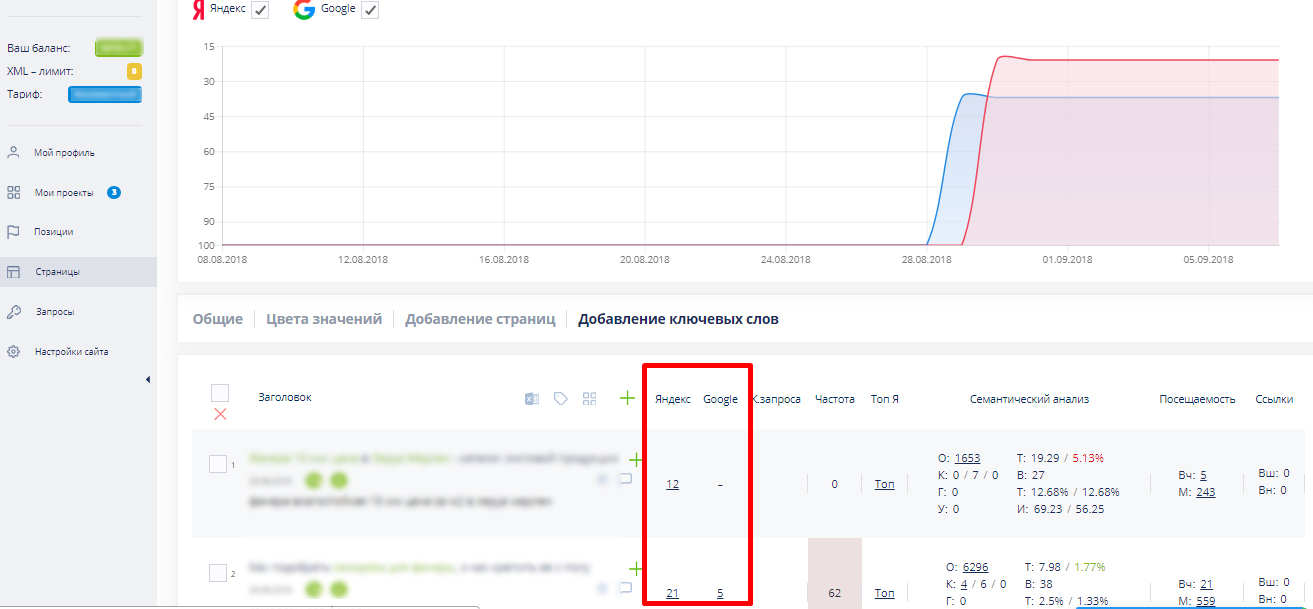Viewport: 1313px width, 609px height.
Task: Click the grid view icon in the table header
Action: [x=590, y=399]
